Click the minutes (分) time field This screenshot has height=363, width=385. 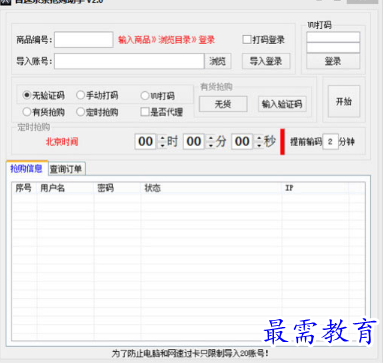click(194, 142)
